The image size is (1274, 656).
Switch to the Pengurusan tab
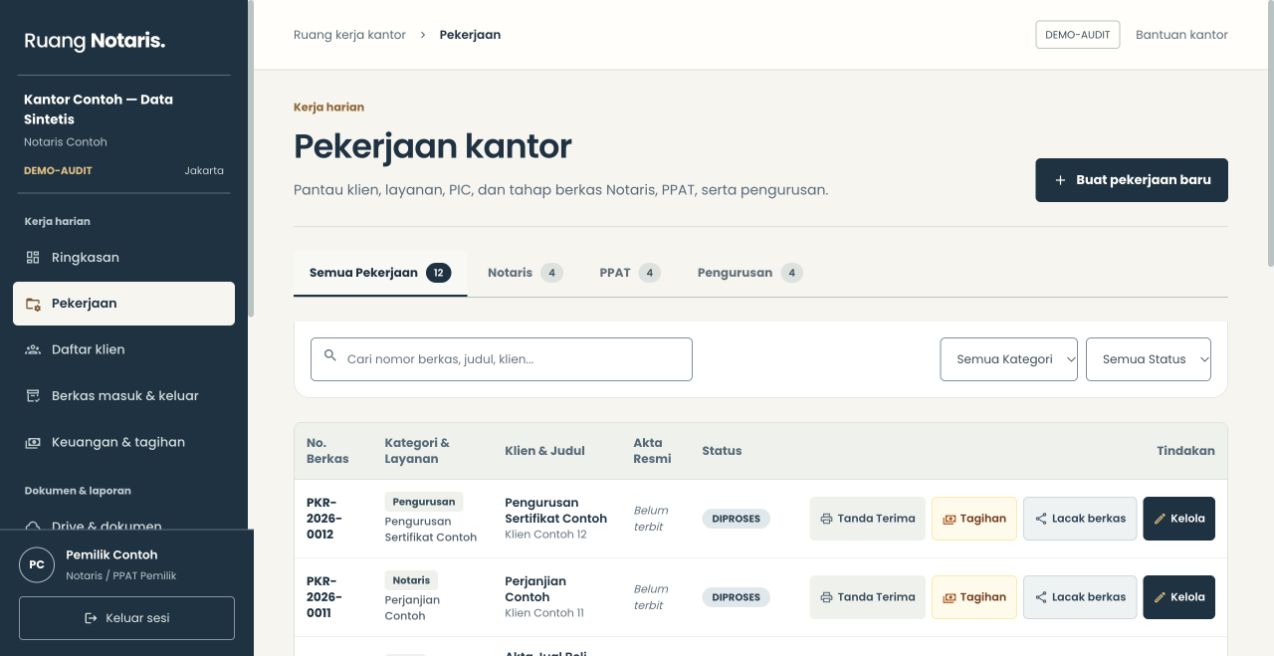click(x=750, y=273)
